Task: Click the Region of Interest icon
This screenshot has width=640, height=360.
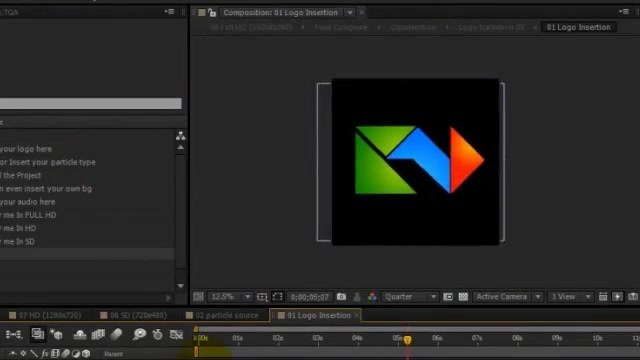Action: coord(448,297)
